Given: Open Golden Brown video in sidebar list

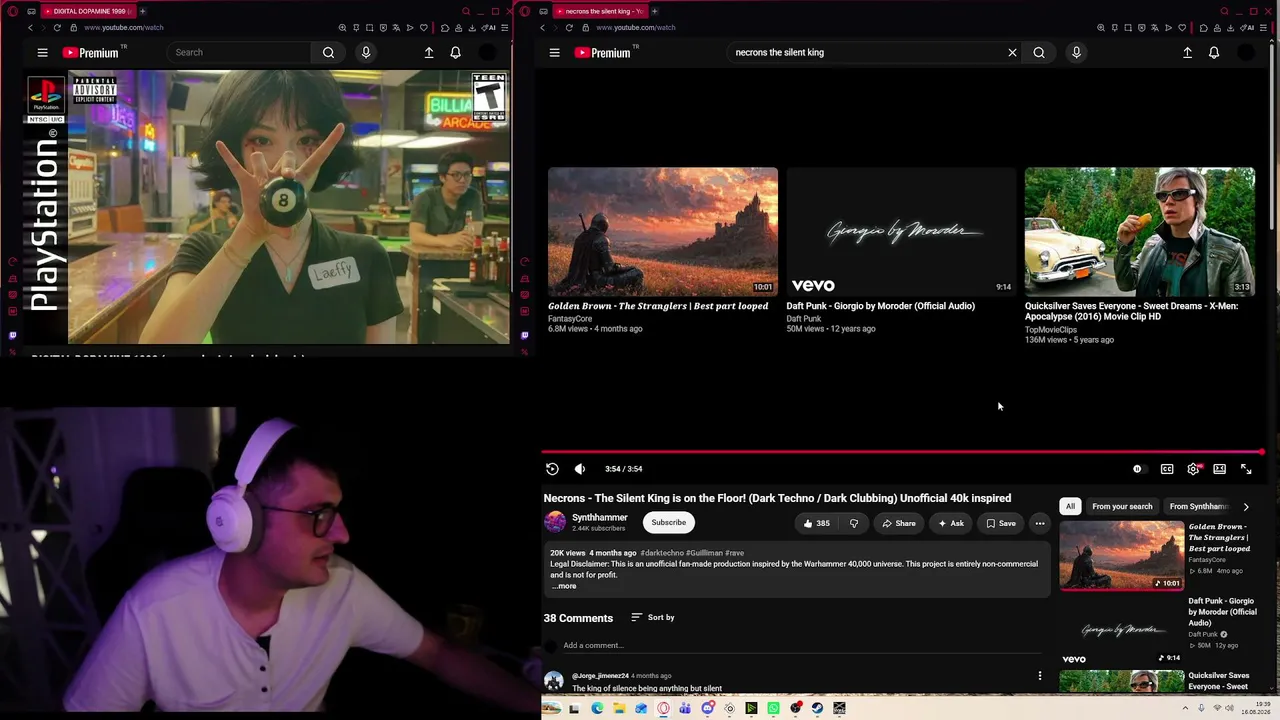Looking at the screenshot, I should [1122, 556].
